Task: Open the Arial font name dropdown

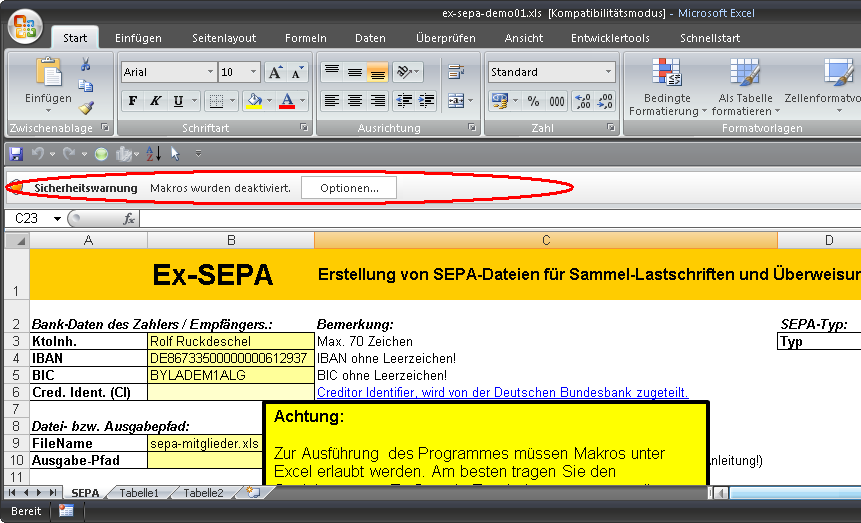Action: [x=210, y=72]
